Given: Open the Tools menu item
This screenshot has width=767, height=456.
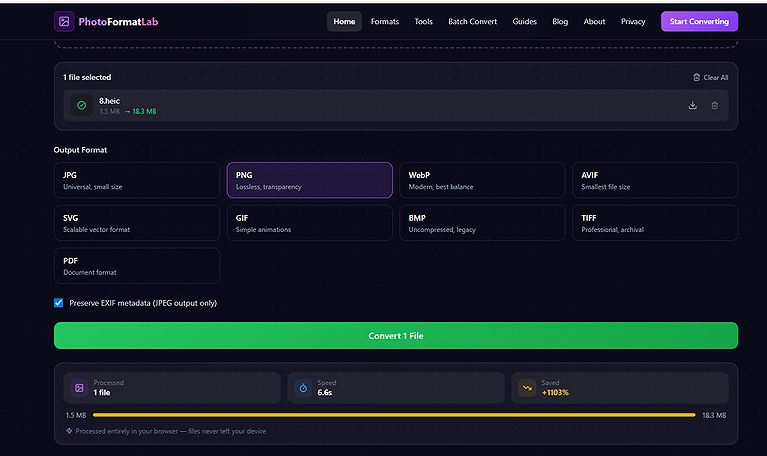Looking at the screenshot, I should tap(424, 22).
